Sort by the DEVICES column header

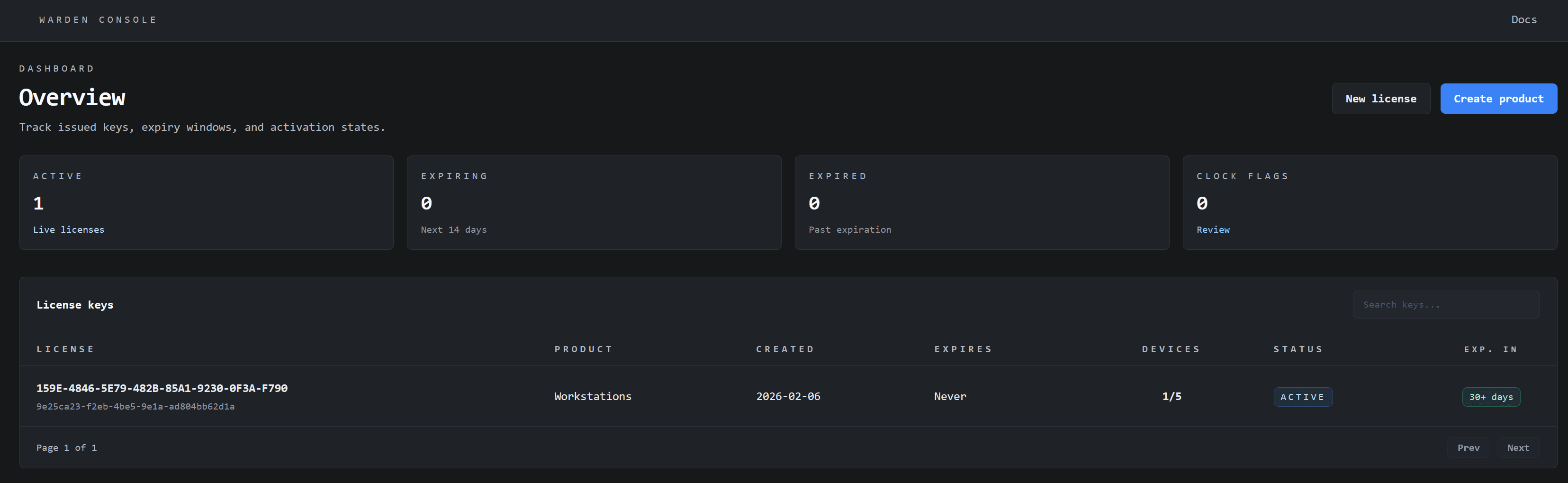[1171, 349]
